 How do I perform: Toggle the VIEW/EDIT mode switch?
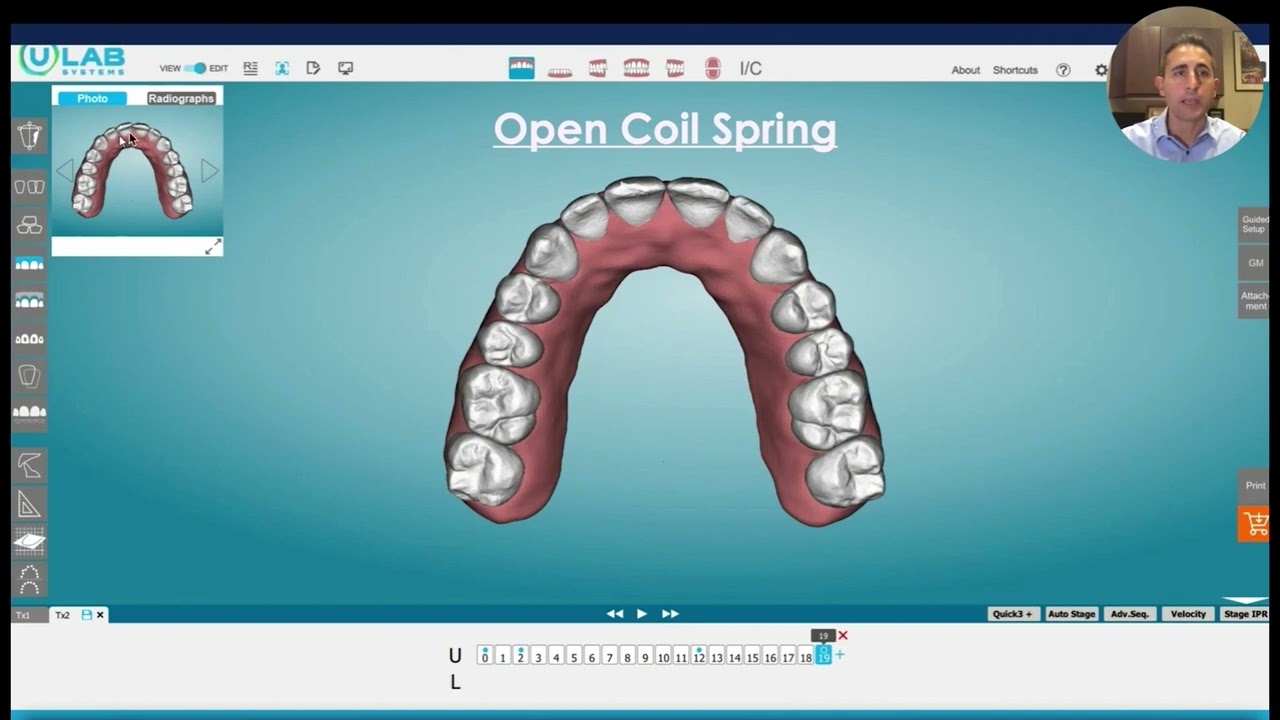click(195, 68)
